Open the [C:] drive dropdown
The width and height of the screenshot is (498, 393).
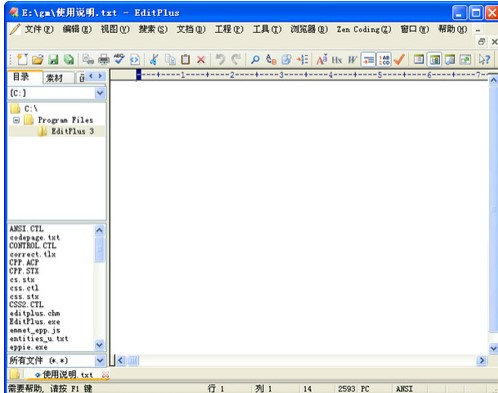(x=100, y=93)
